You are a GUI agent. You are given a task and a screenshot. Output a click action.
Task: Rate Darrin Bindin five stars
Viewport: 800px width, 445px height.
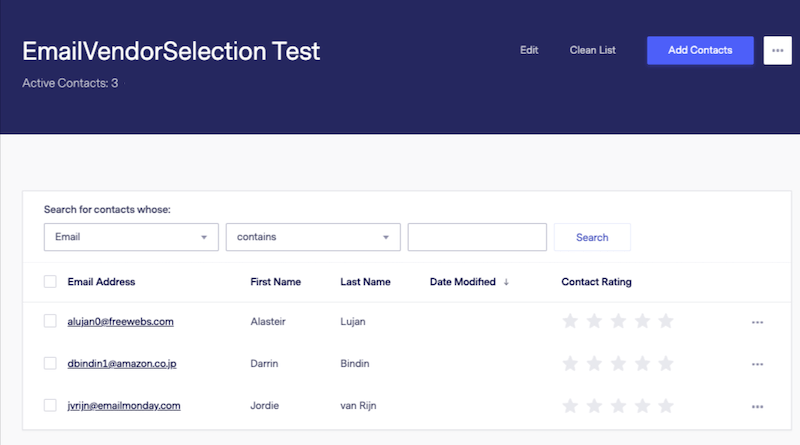coord(666,363)
